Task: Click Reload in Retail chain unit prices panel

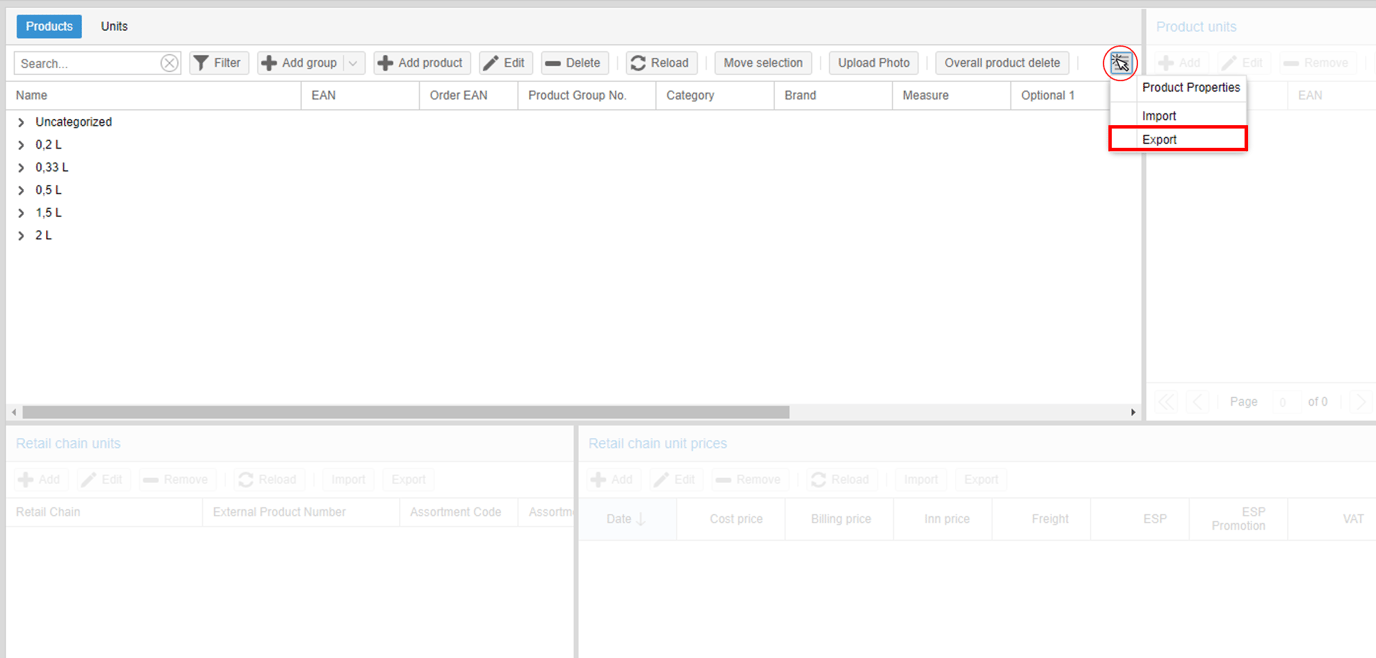Action: [x=841, y=480]
